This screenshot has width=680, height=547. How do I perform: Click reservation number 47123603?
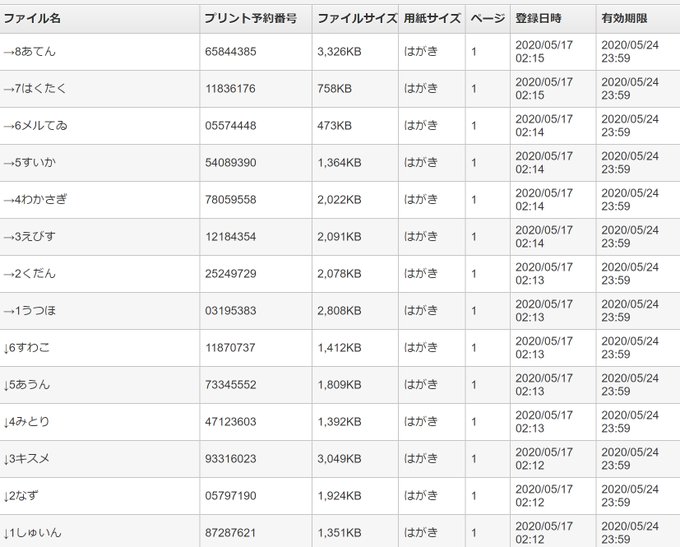(231, 422)
